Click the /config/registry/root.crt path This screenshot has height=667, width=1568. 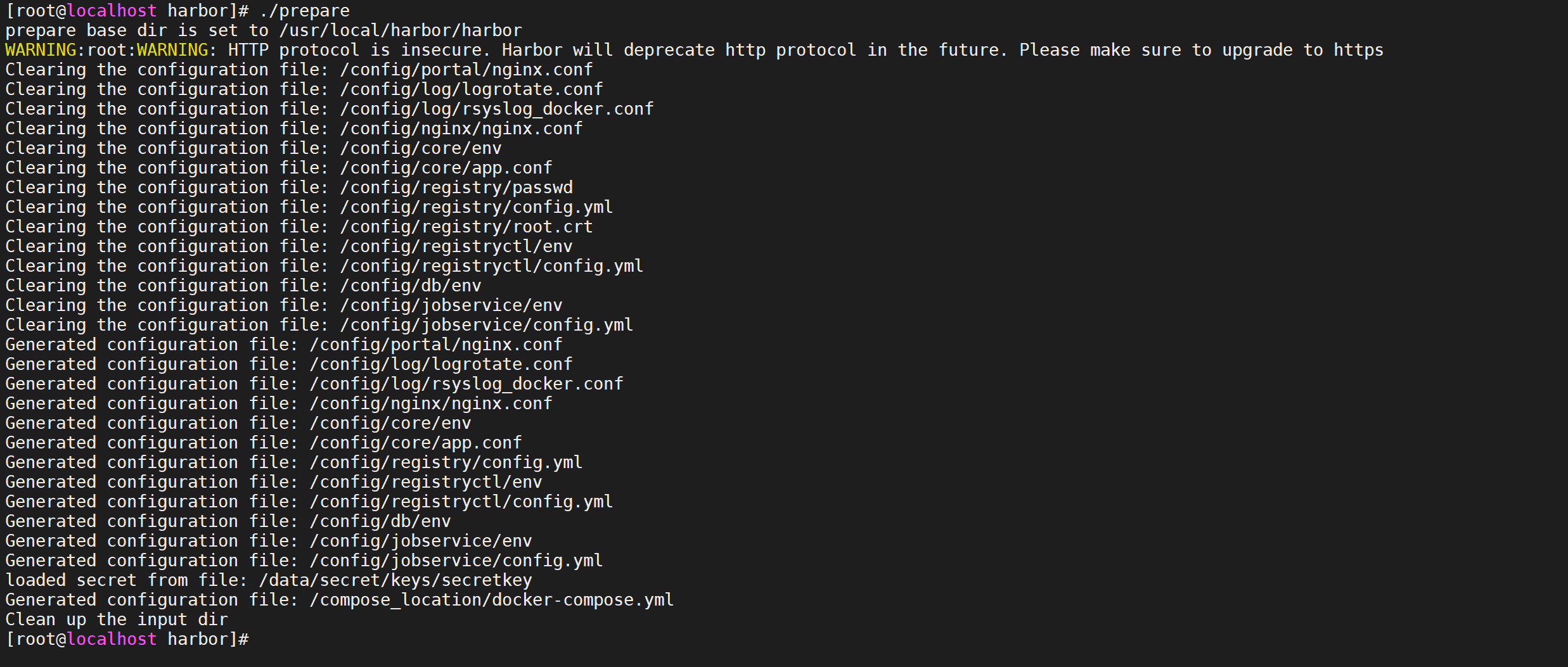[x=466, y=227]
